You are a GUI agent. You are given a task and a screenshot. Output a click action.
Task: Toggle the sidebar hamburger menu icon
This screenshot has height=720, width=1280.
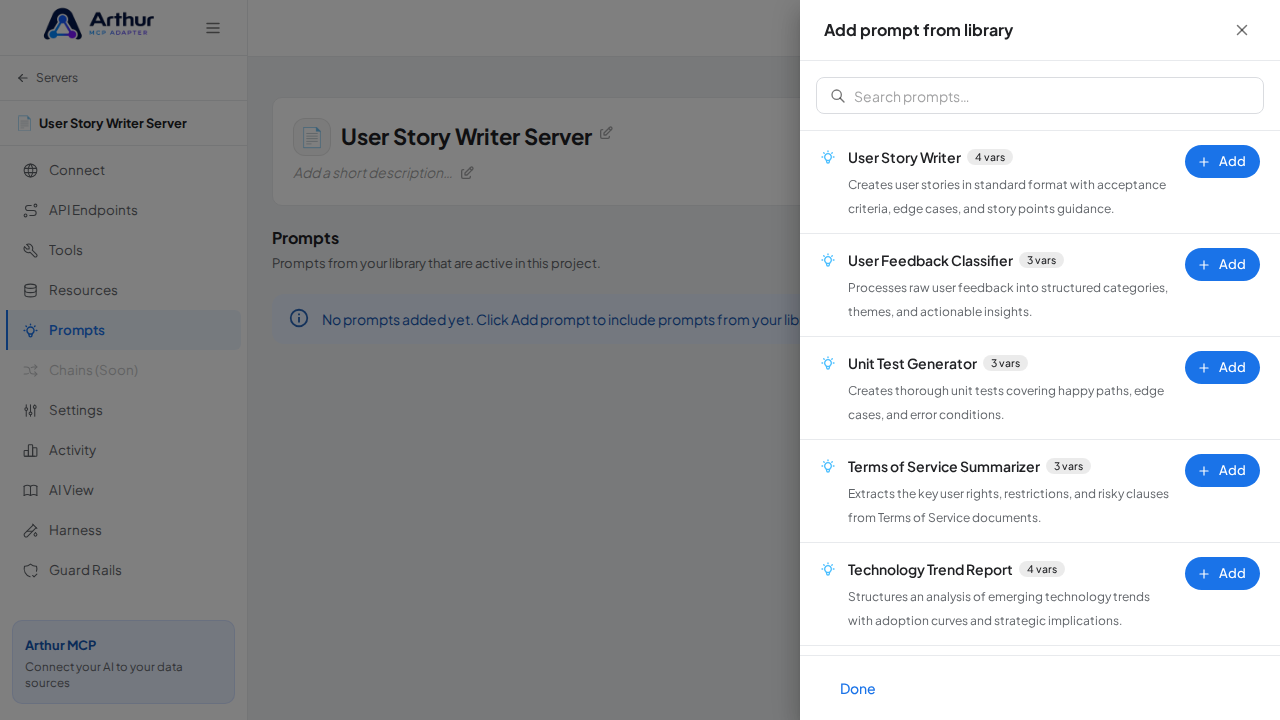coord(213,28)
